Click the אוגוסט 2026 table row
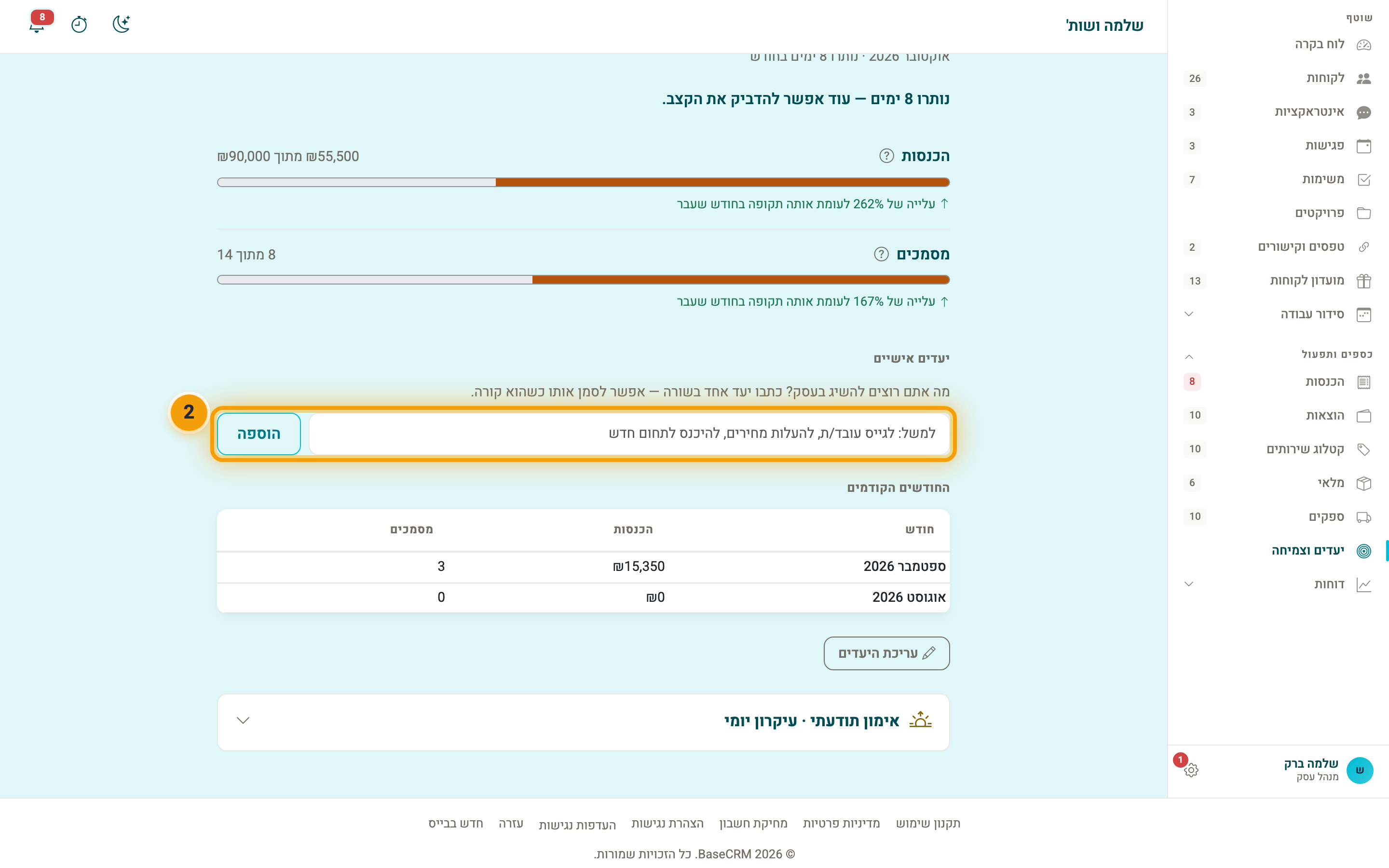 tap(583, 597)
